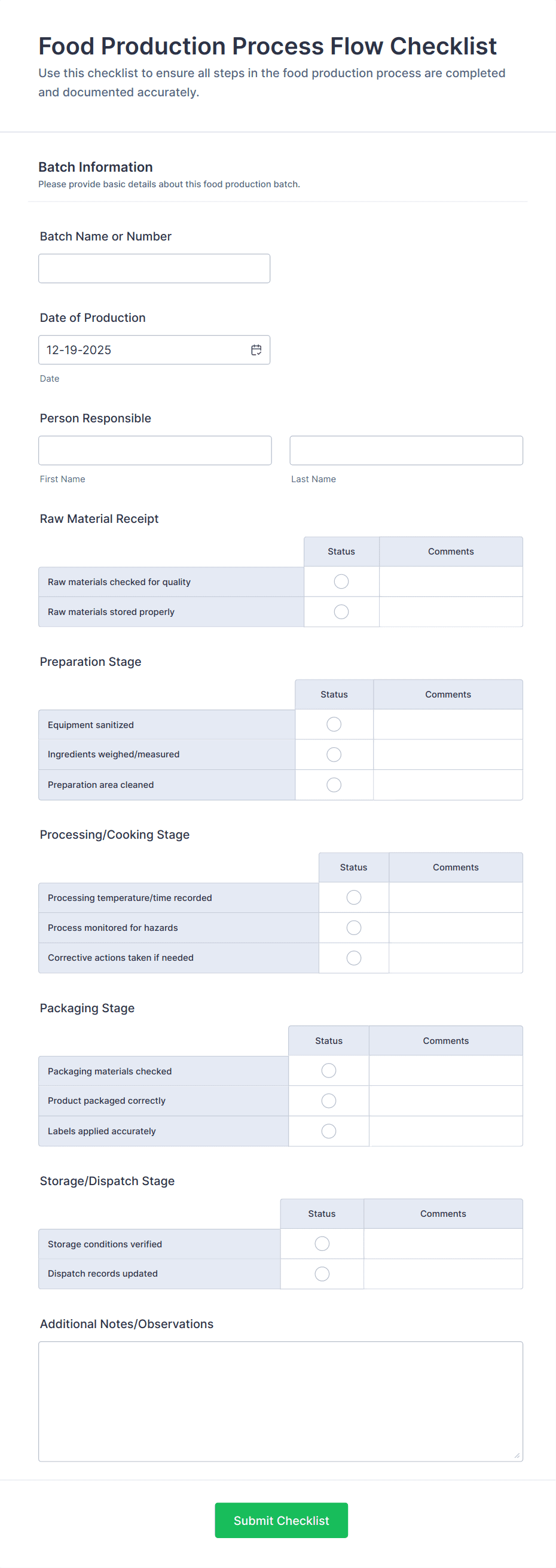Check the Equipment sanitized status radio

pyautogui.click(x=334, y=724)
